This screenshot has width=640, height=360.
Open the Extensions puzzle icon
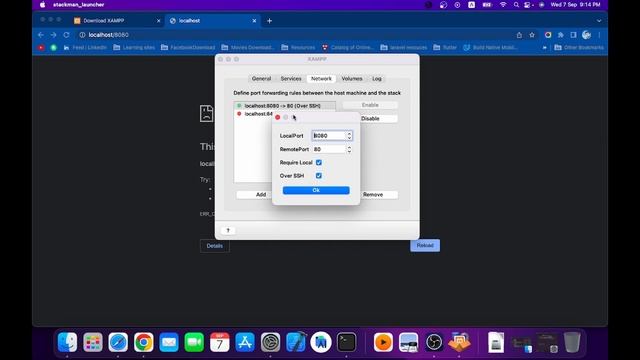pos(561,35)
